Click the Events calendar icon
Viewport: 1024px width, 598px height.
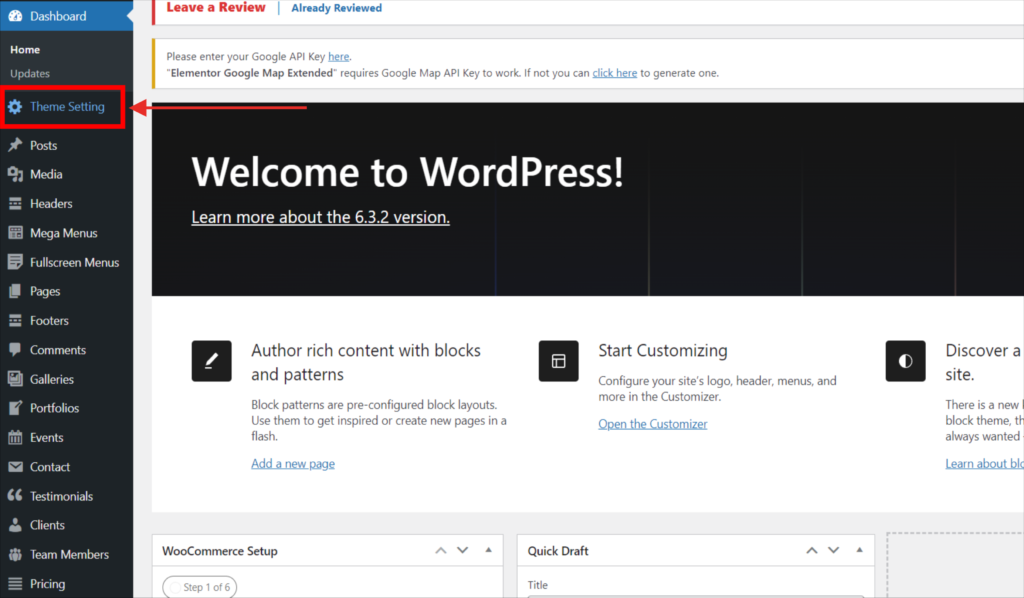pyautogui.click(x=15, y=438)
